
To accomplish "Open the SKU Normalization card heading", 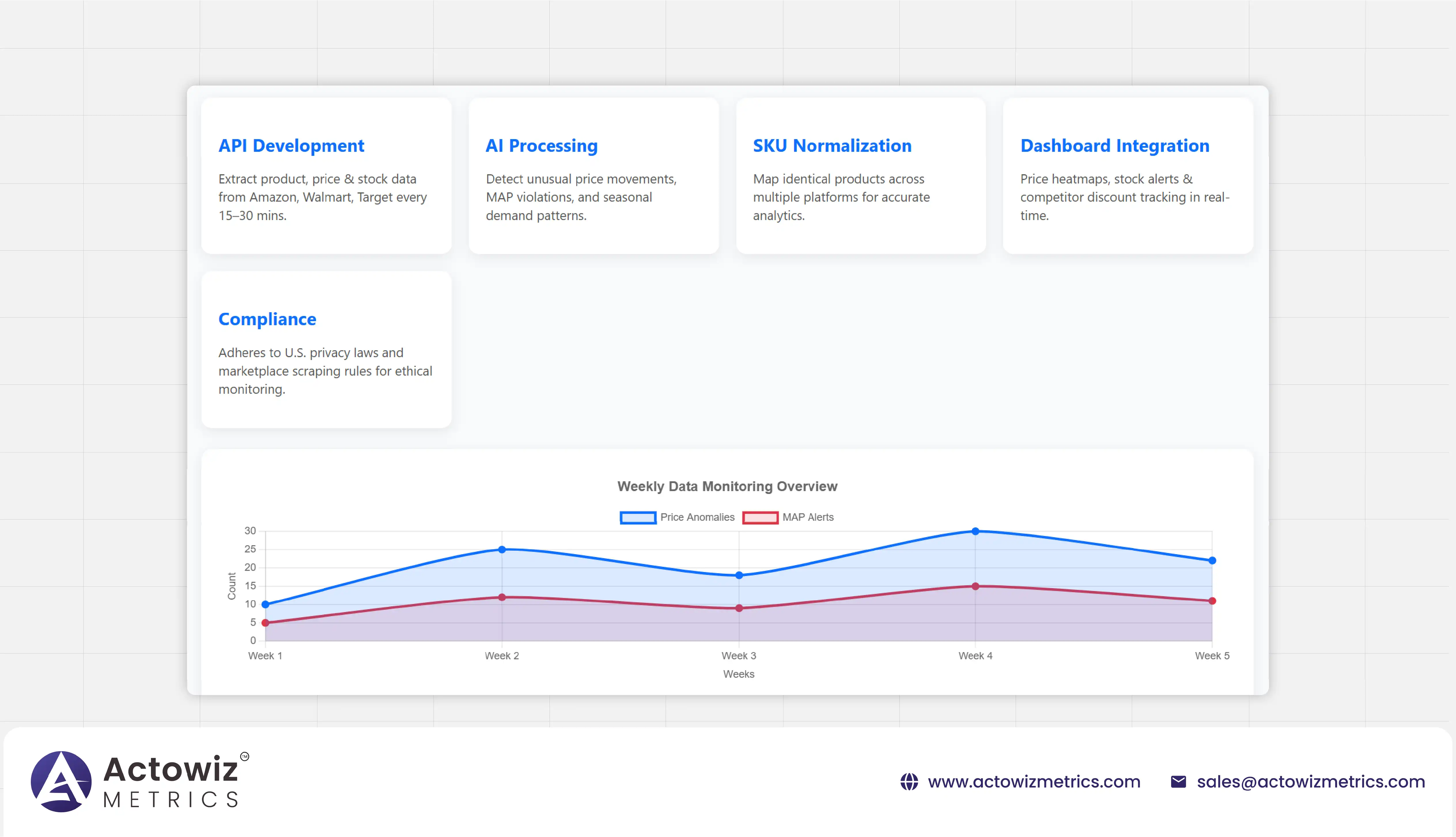I will tap(832, 146).
